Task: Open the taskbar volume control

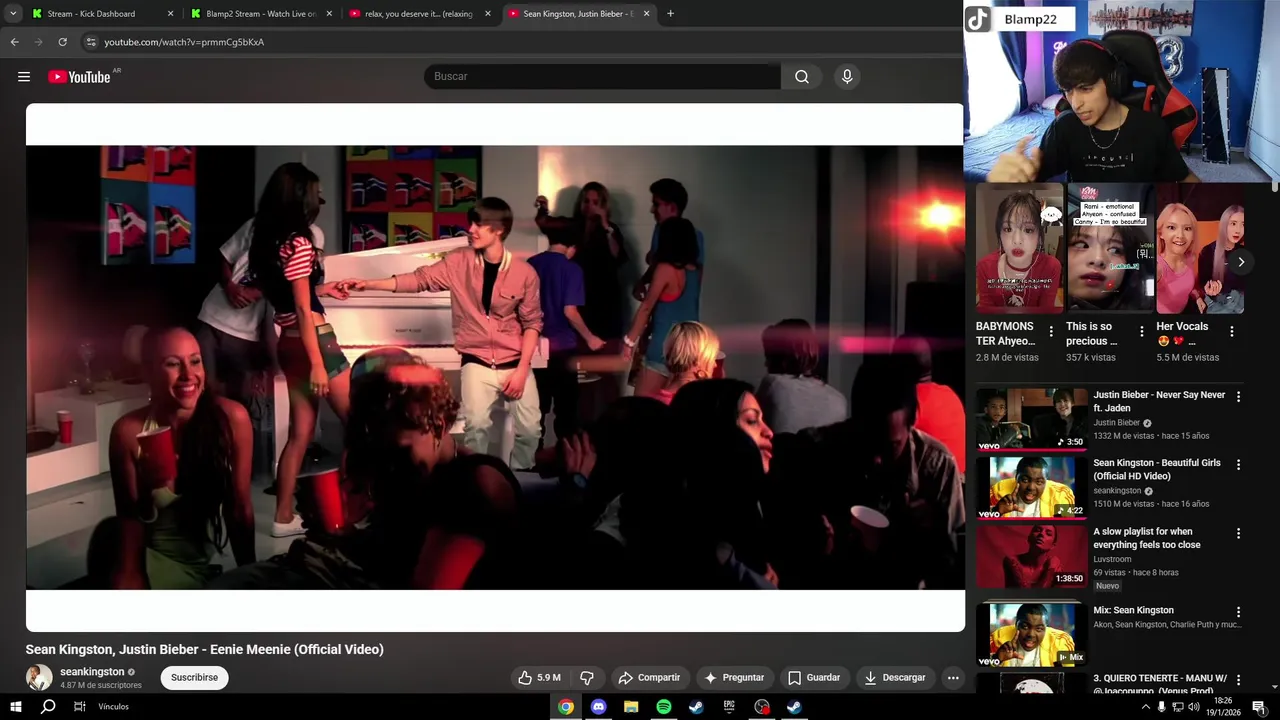Action: pos(1194,707)
